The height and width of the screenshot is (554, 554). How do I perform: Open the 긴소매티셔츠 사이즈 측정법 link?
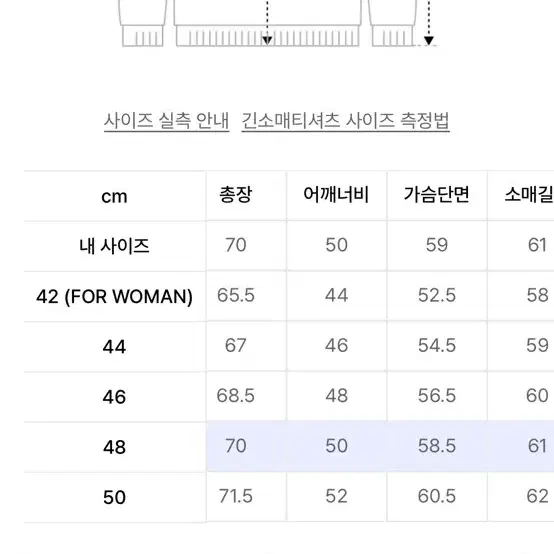tap(345, 121)
